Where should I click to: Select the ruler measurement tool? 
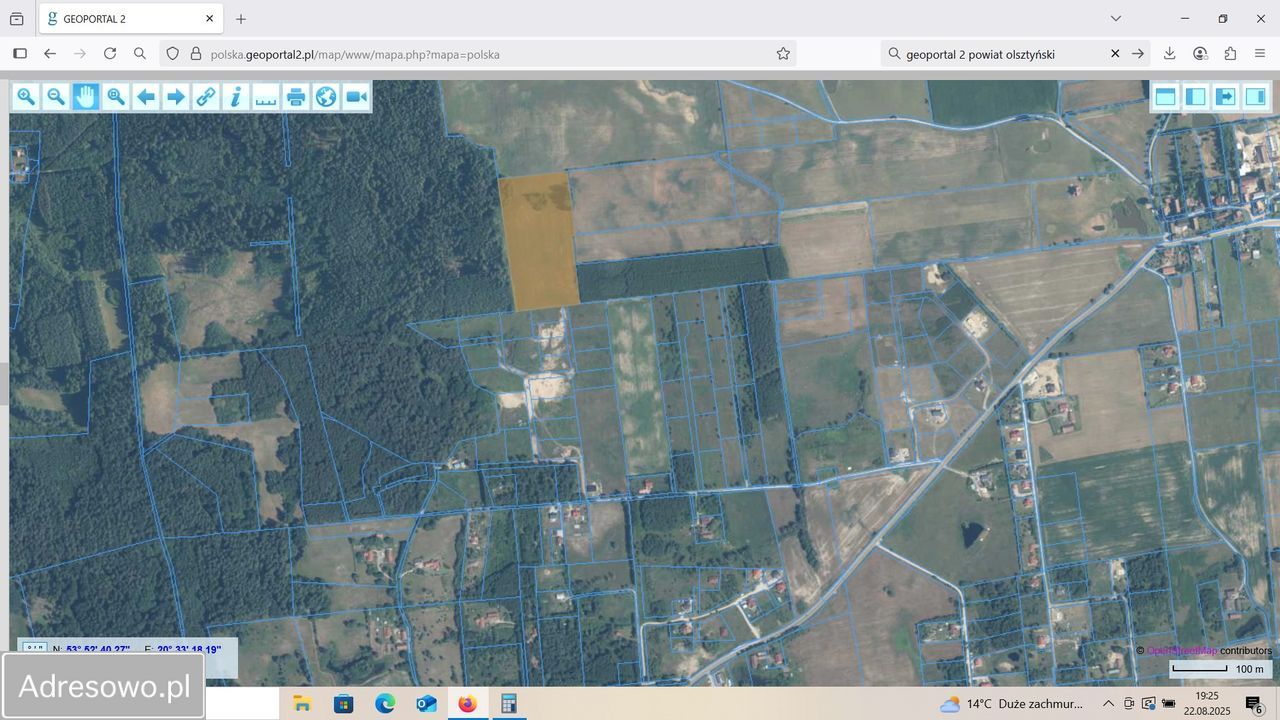[266, 96]
